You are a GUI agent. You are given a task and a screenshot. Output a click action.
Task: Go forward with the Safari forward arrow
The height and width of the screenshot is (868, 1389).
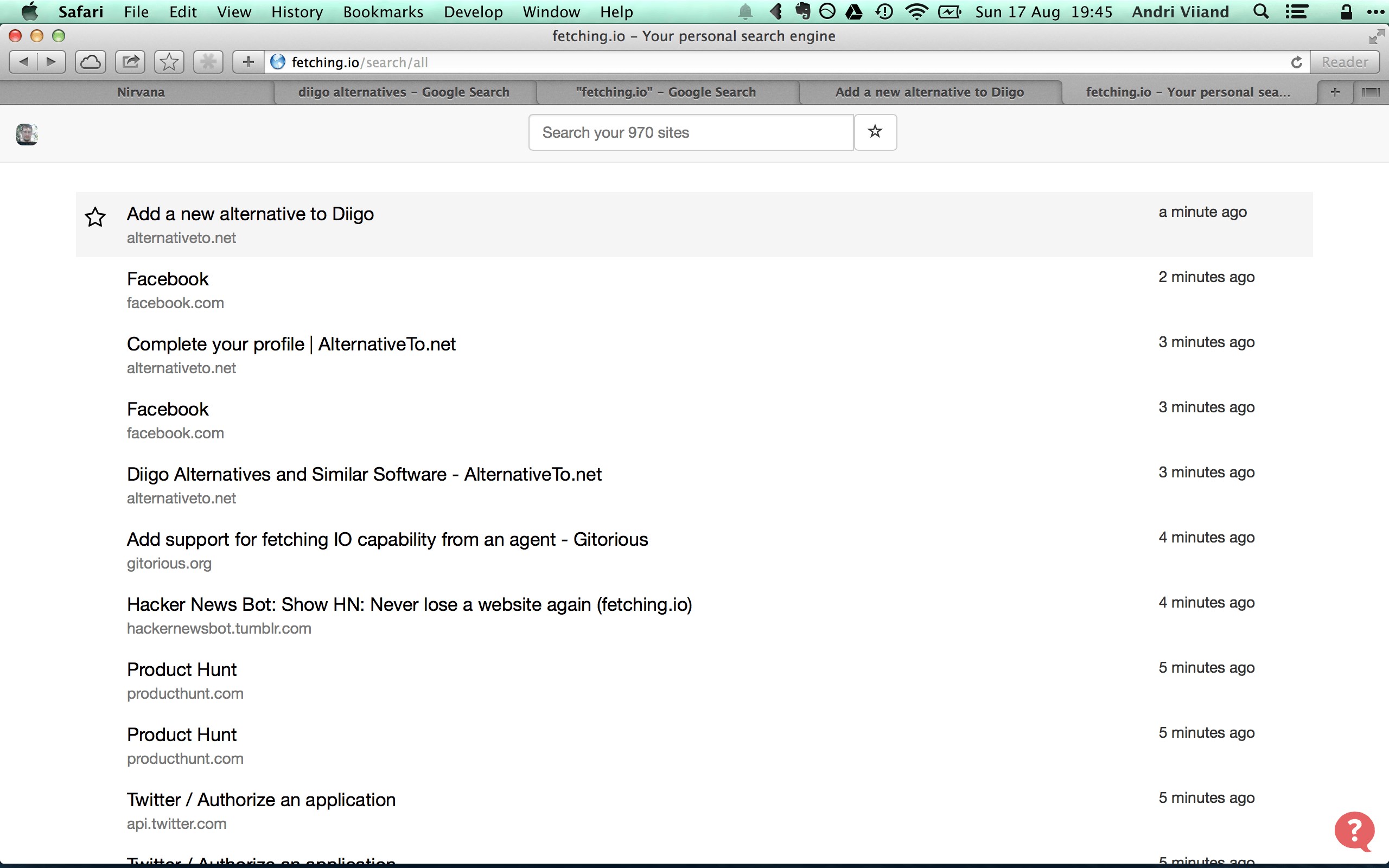point(52,62)
